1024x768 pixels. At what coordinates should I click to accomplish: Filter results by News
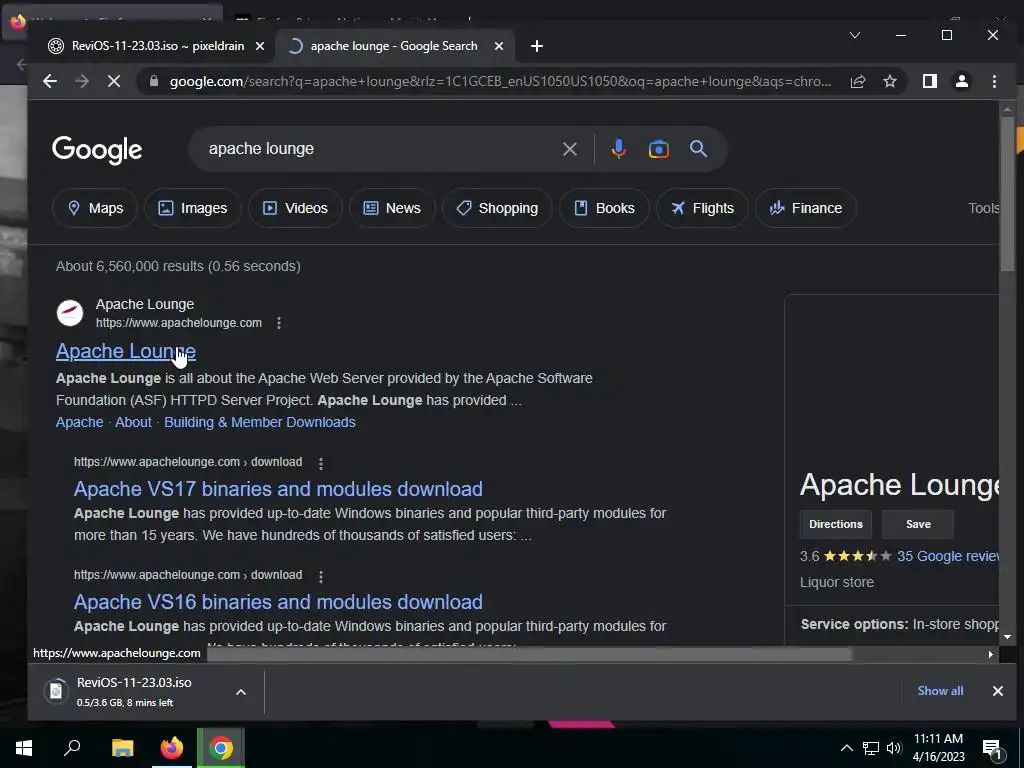point(392,208)
